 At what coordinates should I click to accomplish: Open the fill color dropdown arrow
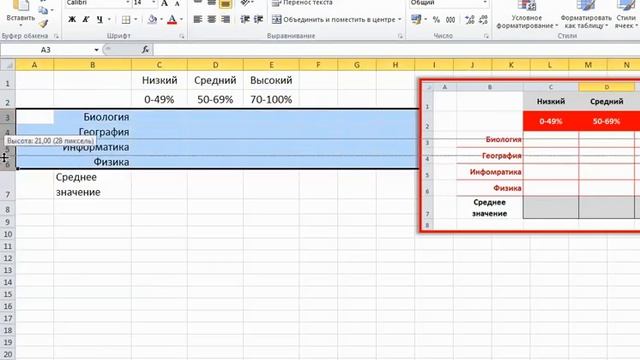click(162, 19)
